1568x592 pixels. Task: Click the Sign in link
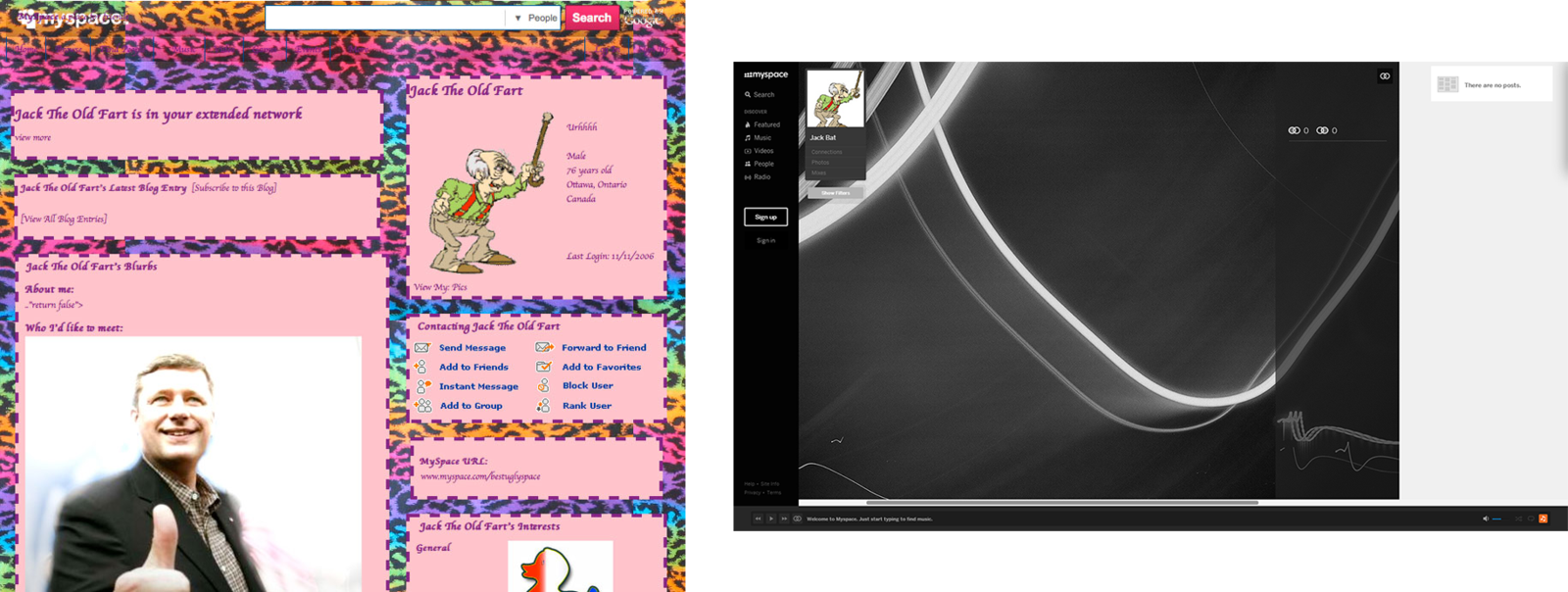pyautogui.click(x=765, y=240)
